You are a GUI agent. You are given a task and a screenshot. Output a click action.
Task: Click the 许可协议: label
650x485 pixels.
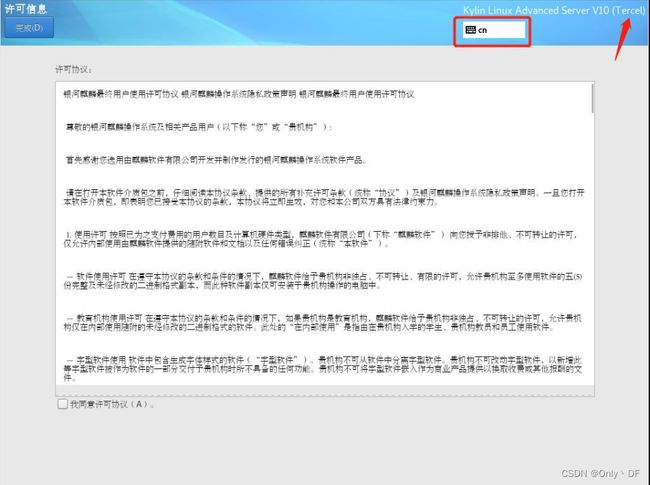73,69
